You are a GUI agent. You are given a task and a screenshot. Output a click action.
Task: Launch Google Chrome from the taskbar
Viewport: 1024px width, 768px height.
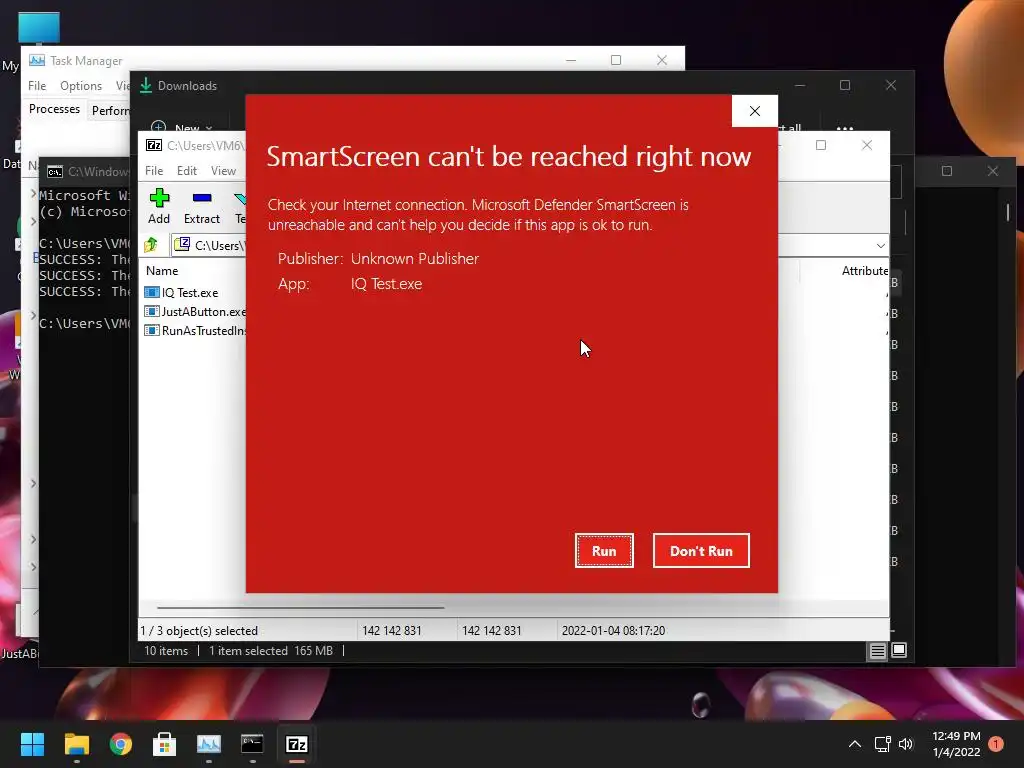point(121,744)
